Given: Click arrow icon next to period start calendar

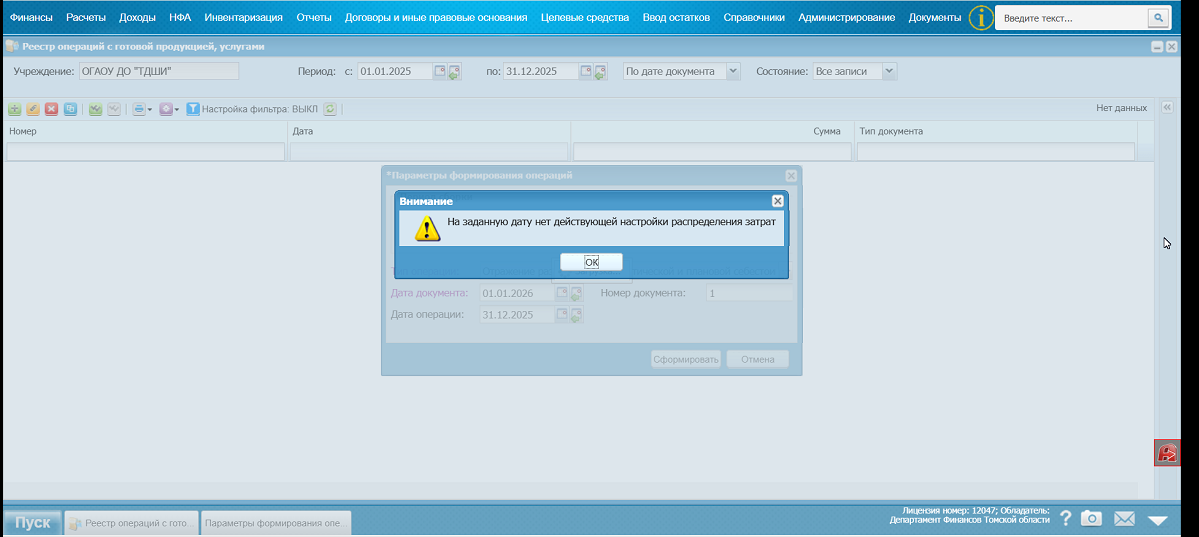Looking at the screenshot, I should pos(454,72).
